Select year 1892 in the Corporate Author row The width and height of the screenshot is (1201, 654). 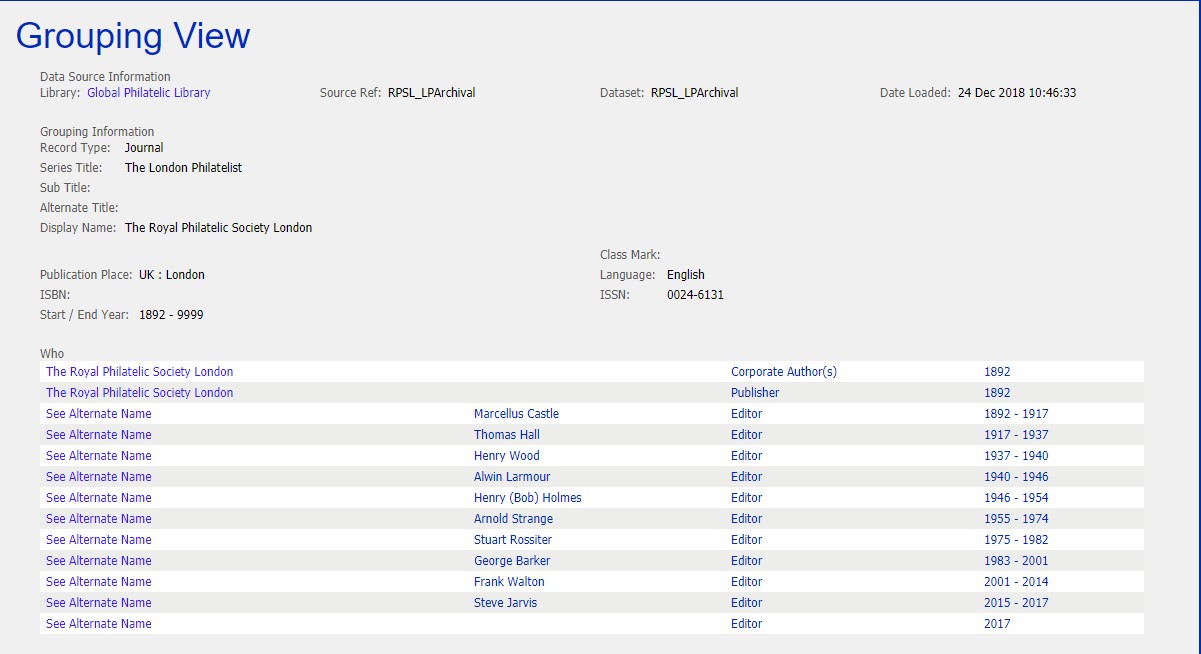click(997, 372)
